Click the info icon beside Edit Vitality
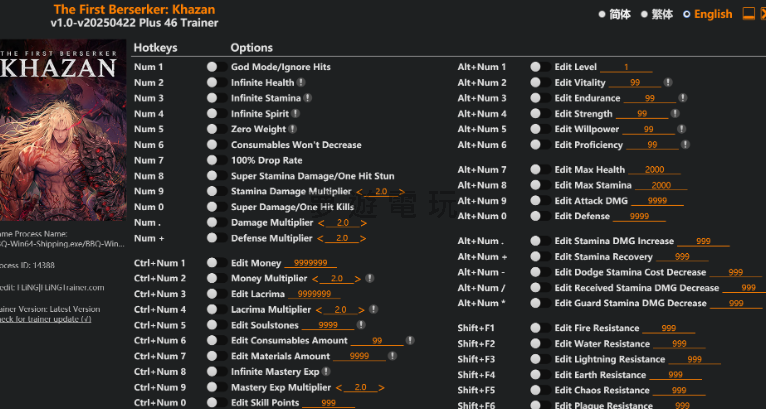Screen dimensions: 766x409 666,83
